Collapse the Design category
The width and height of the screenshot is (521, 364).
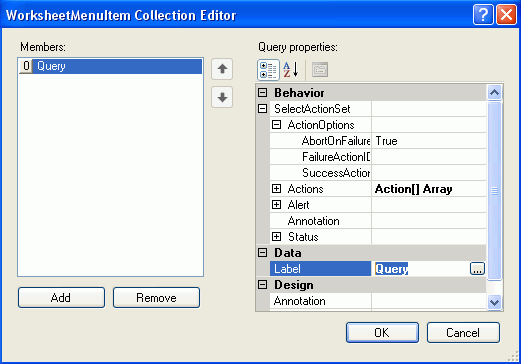point(263,285)
